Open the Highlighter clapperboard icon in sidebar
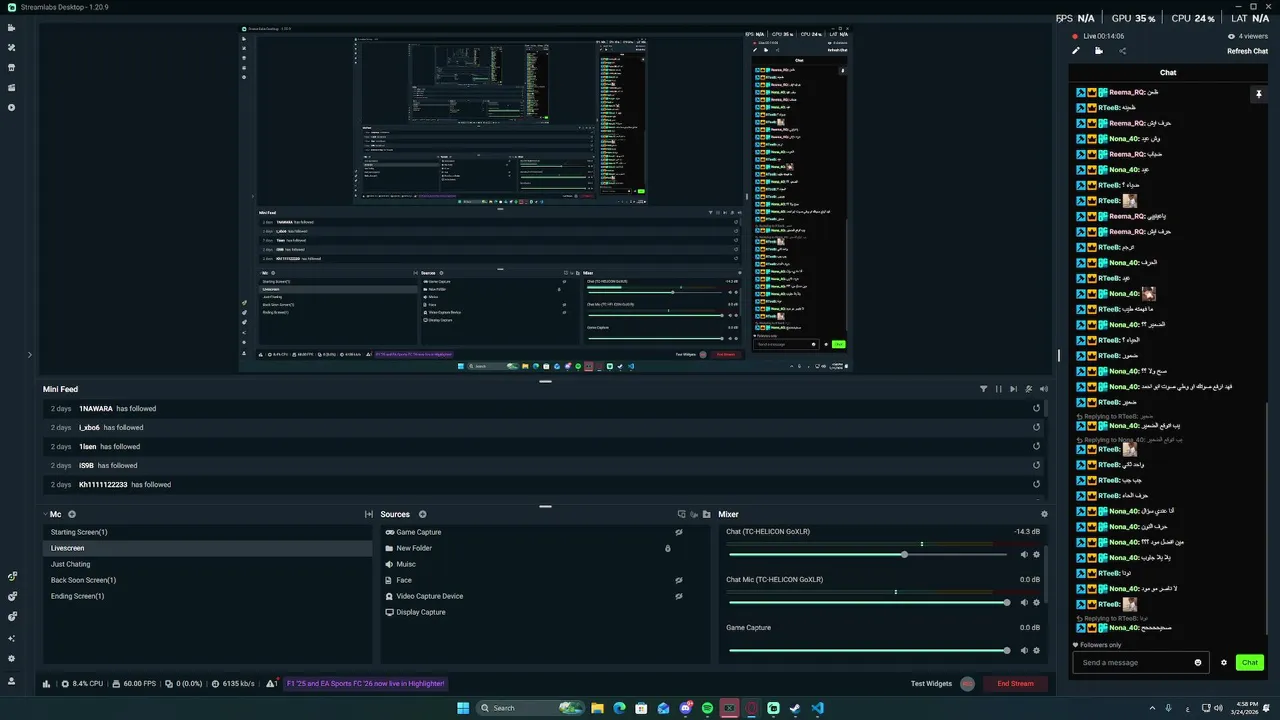Viewport: 1280px width, 720px height. tap(12, 87)
